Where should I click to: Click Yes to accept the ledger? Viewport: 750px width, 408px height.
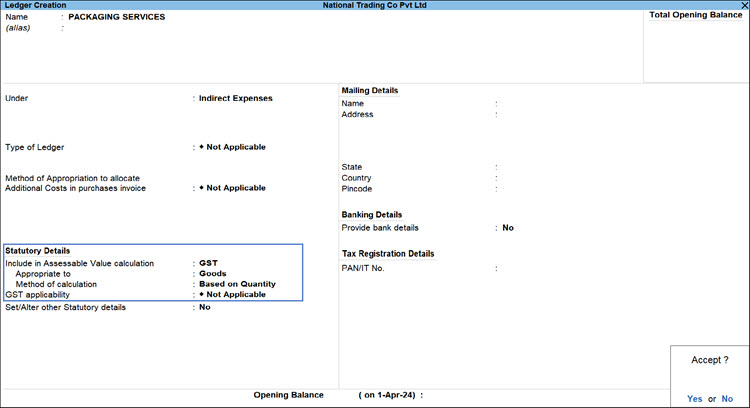click(694, 398)
